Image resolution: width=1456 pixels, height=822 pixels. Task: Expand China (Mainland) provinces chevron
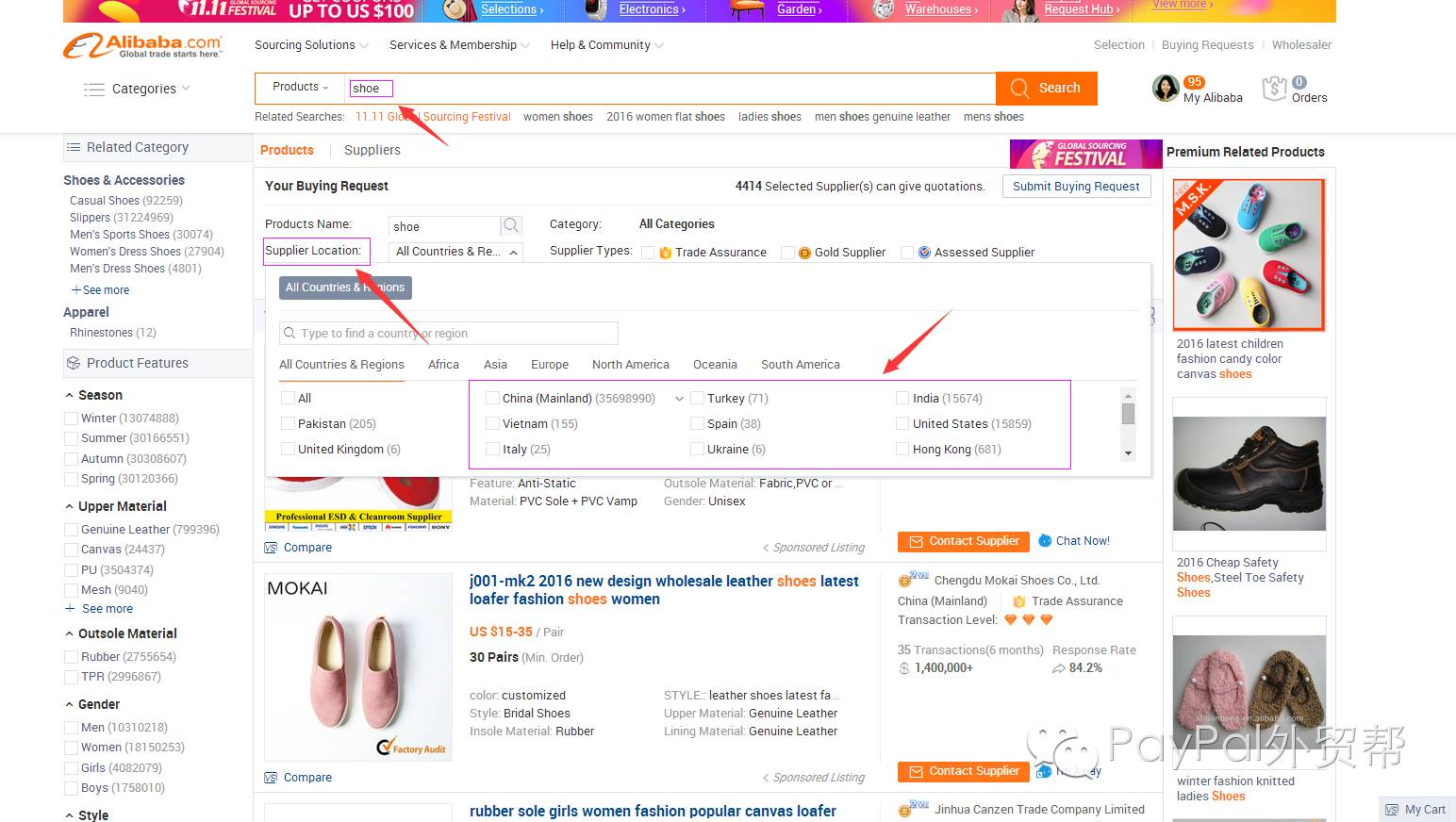(x=679, y=399)
